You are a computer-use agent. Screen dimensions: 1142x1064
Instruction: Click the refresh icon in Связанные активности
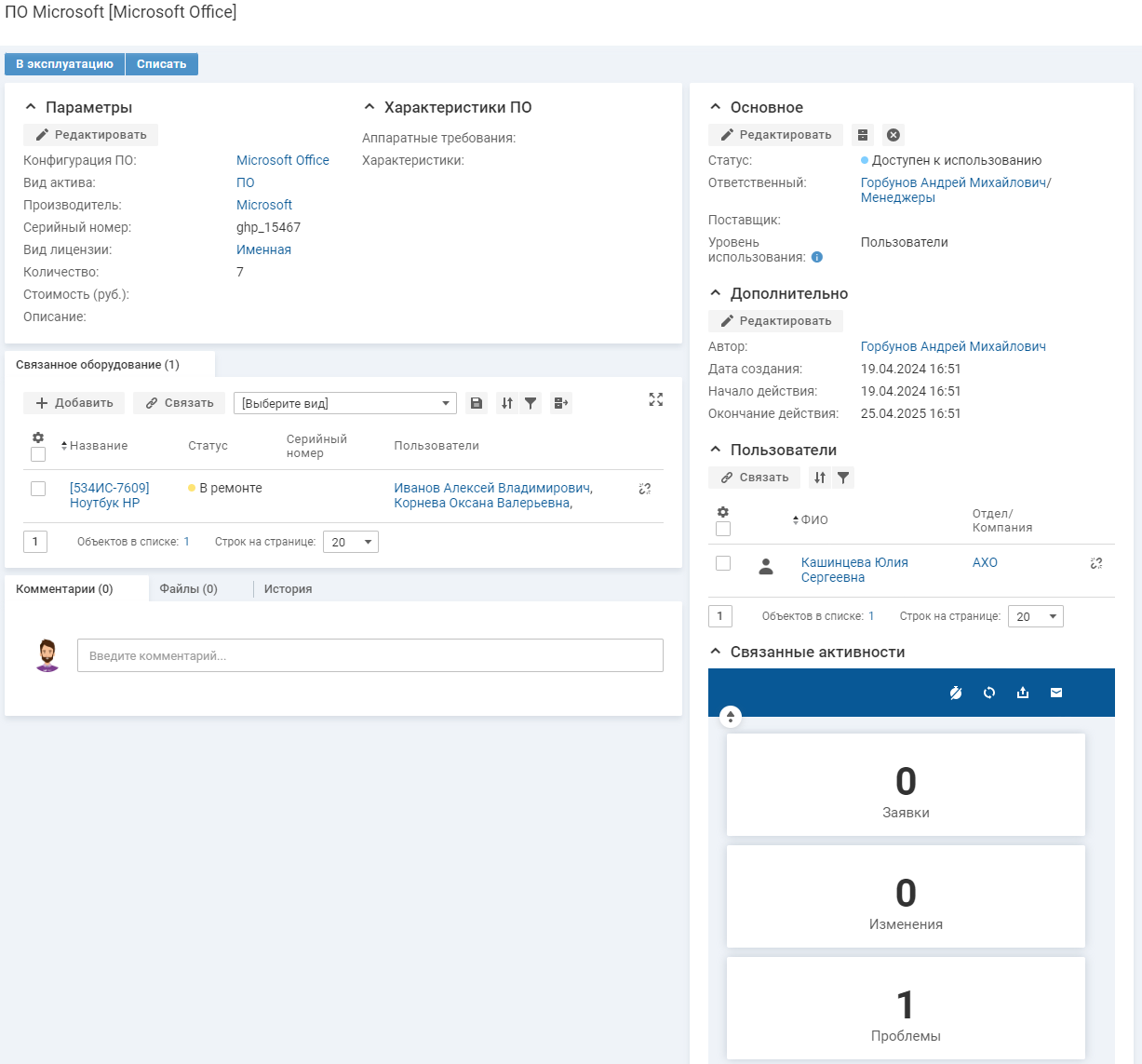pos(989,693)
